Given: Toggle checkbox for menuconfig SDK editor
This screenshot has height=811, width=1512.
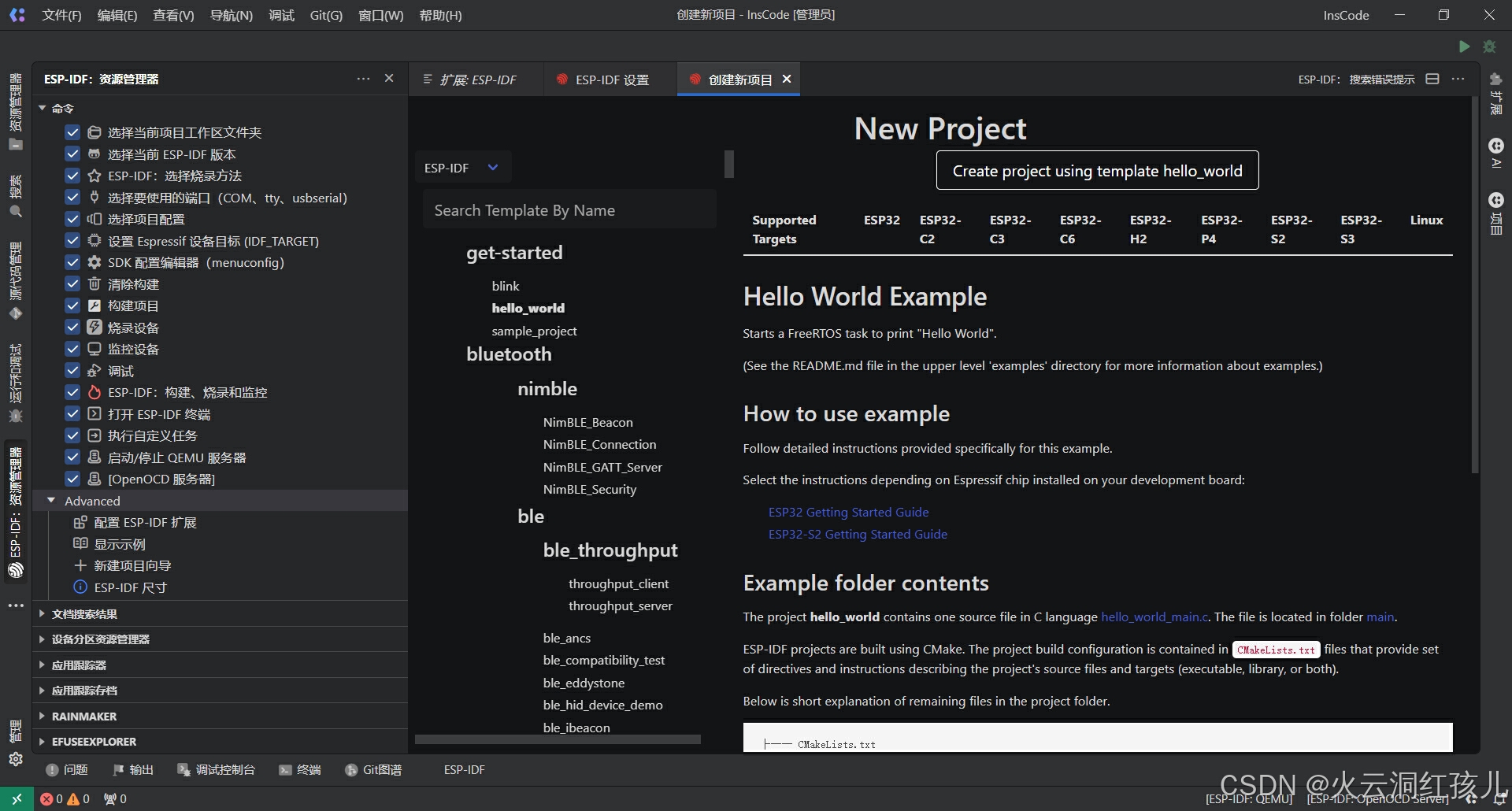Looking at the screenshot, I should click(72, 262).
